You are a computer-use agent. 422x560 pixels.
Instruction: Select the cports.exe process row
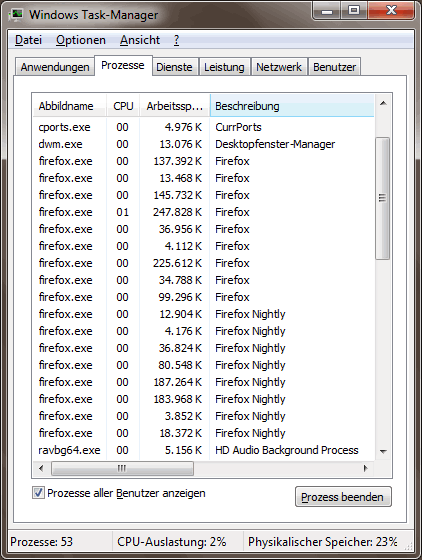coord(204,127)
